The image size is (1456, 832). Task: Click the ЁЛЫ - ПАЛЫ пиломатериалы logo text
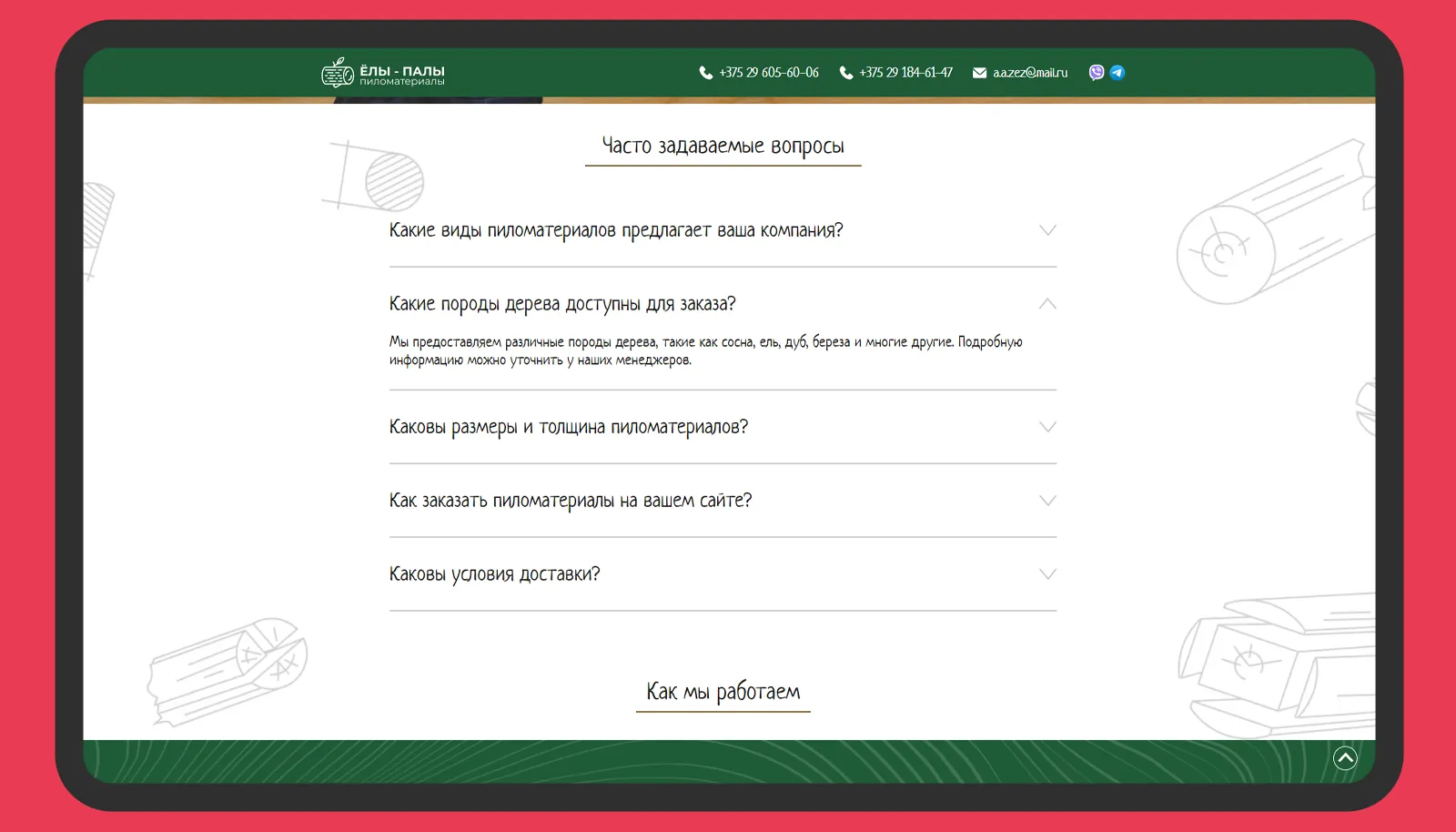[x=402, y=76]
